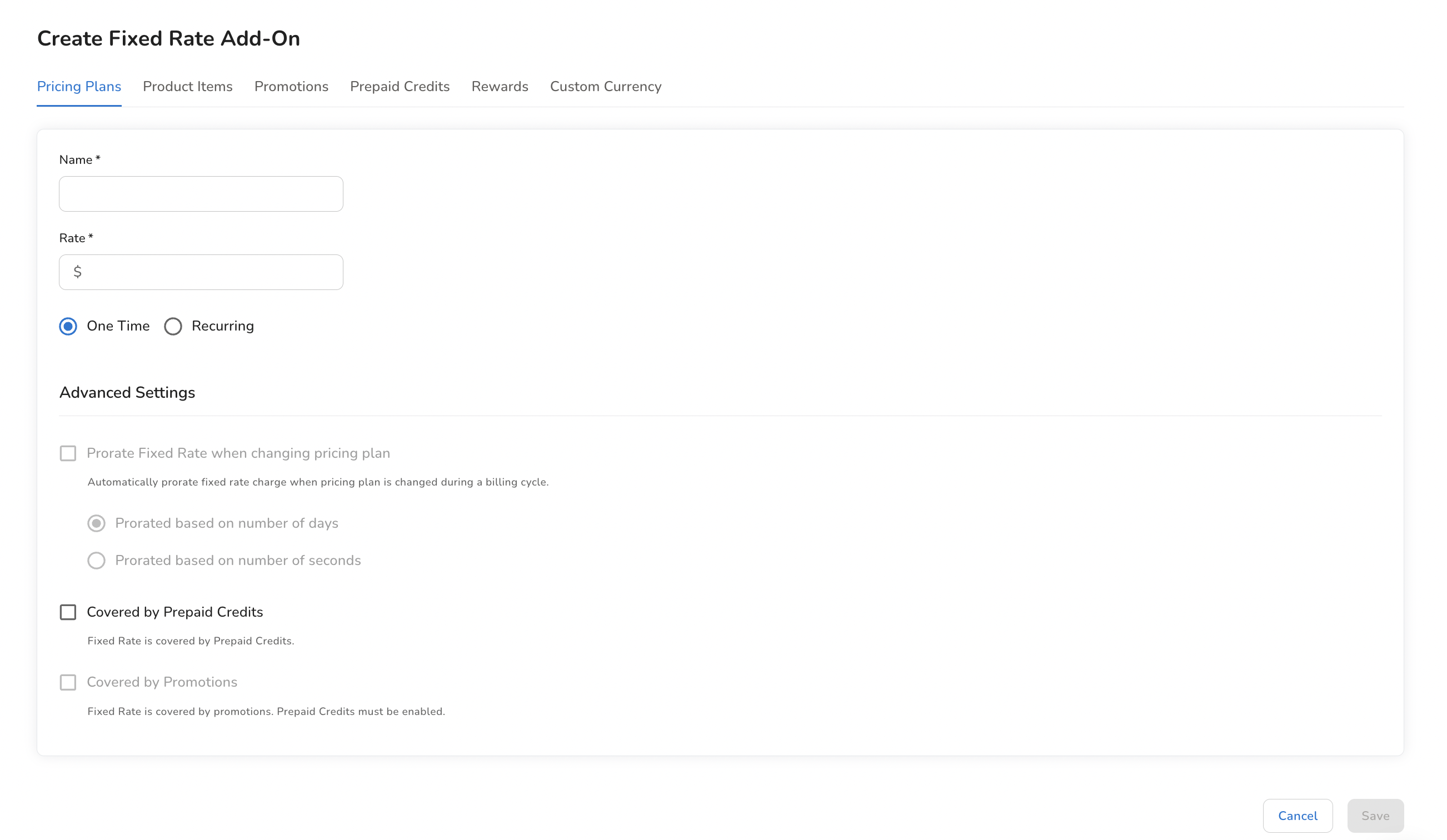Choose Prorated based on number of seconds

[97, 561]
